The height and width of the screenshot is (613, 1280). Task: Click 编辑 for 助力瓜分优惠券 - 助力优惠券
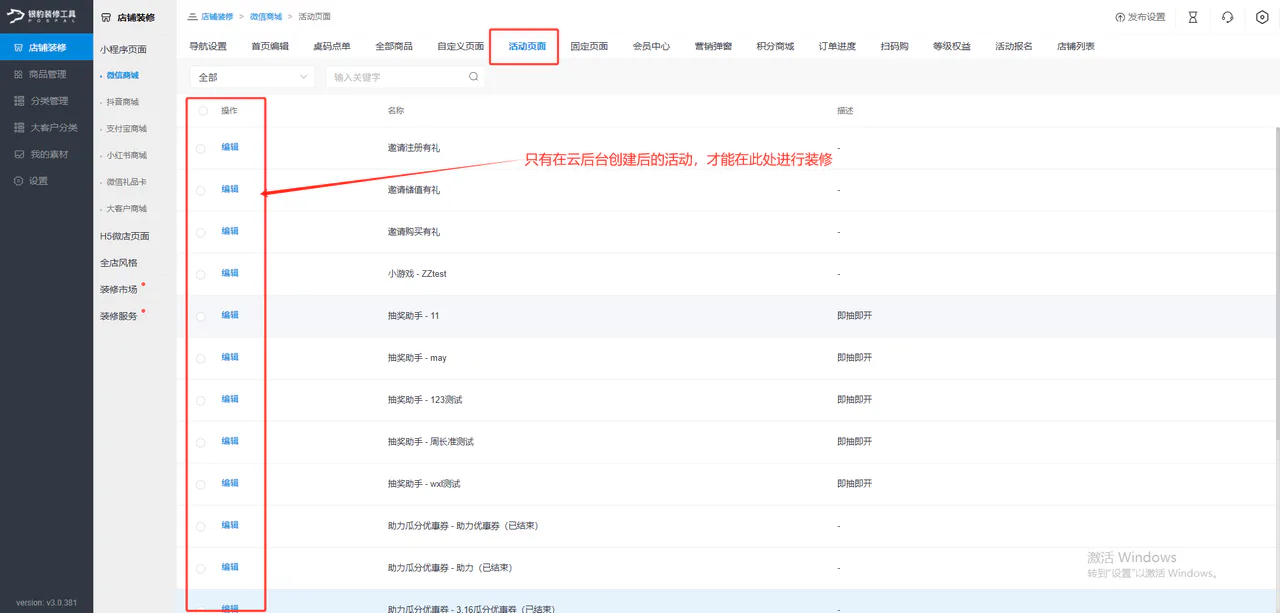(x=230, y=525)
